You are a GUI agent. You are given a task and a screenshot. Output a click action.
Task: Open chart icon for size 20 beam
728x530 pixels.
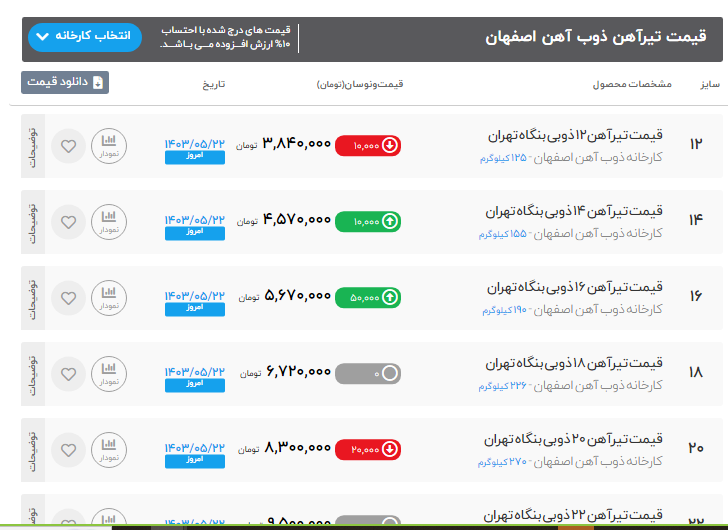click(x=109, y=450)
